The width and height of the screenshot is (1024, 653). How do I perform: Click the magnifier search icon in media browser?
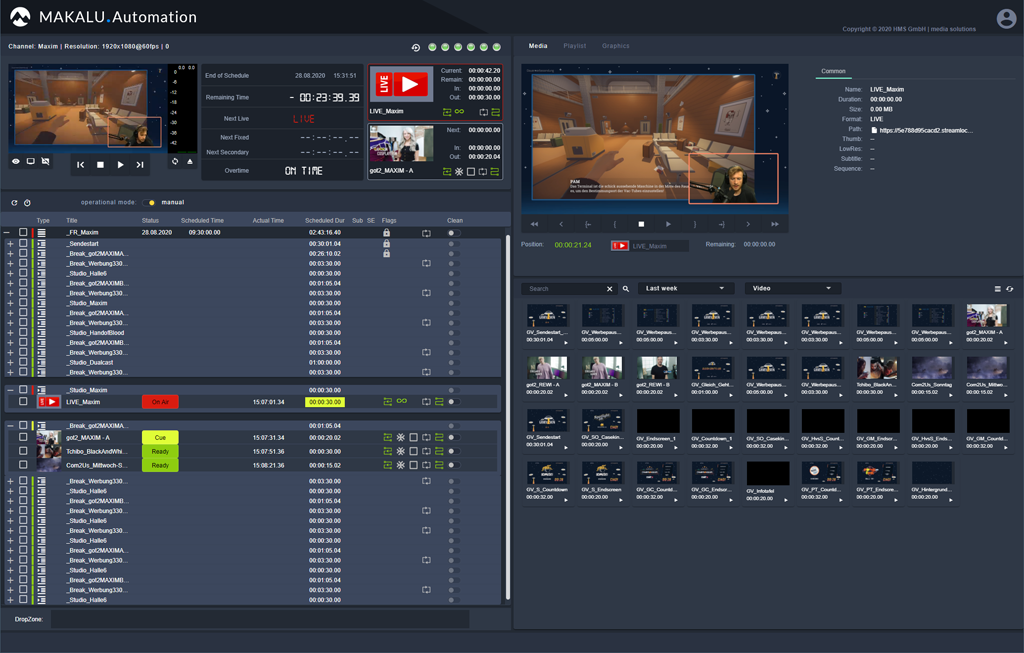click(626, 289)
